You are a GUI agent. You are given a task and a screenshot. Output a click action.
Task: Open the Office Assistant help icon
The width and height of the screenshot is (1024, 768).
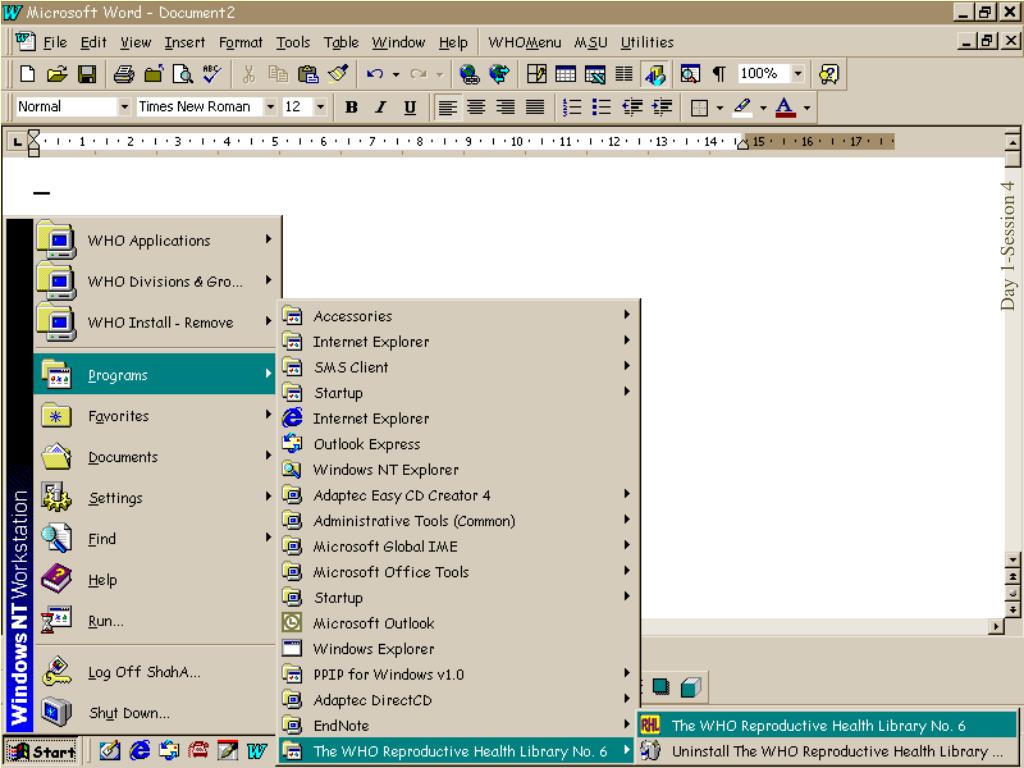click(828, 74)
